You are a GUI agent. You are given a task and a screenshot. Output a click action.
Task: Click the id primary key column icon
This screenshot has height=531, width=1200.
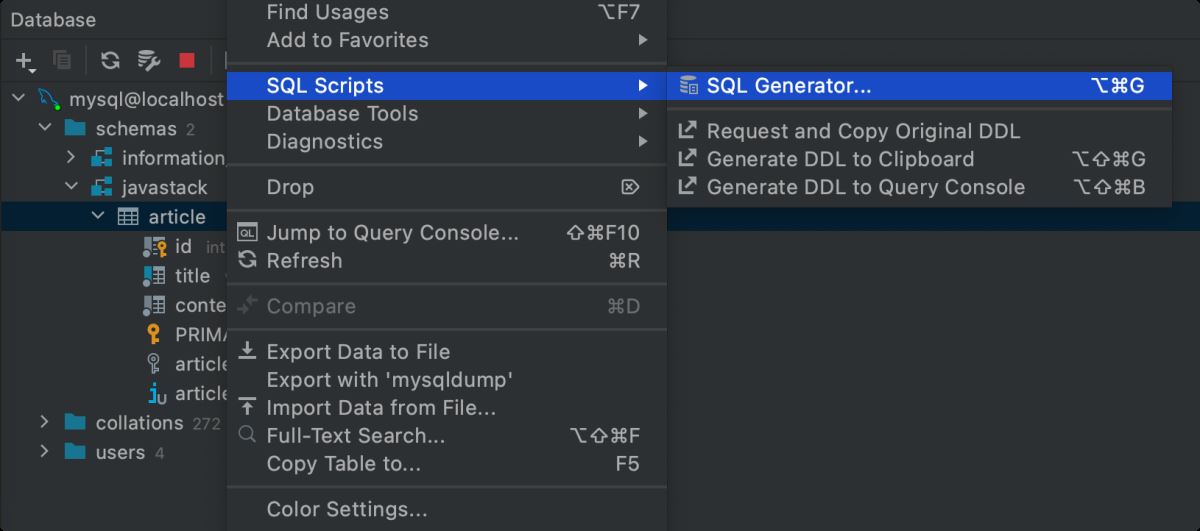point(154,247)
